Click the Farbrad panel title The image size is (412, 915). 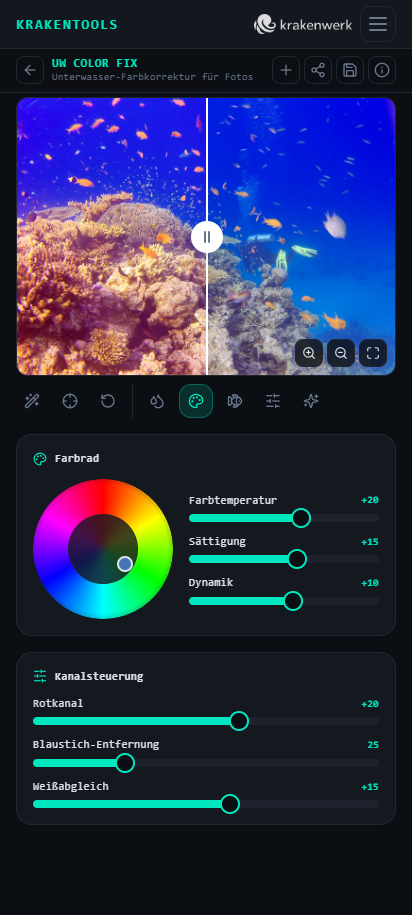pos(77,459)
